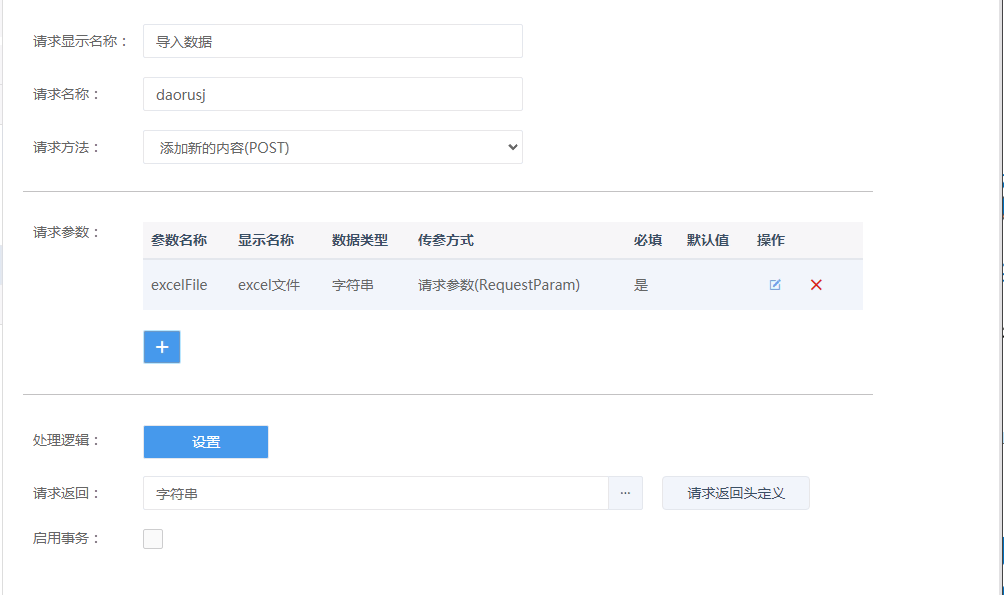Open 请求返回头定义 button

(x=735, y=493)
